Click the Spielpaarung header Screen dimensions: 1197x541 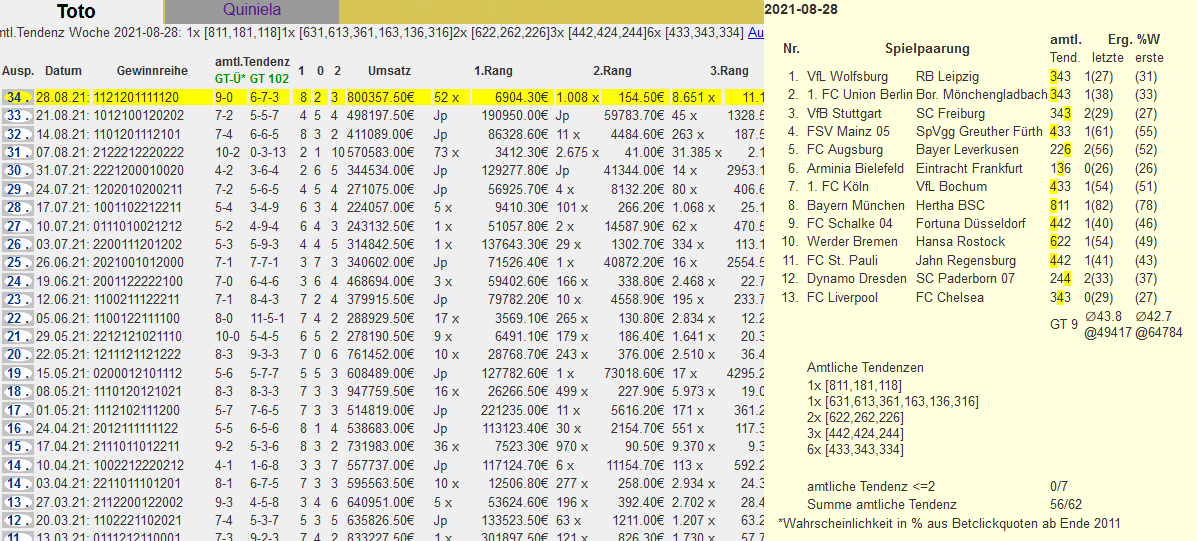(x=927, y=49)
